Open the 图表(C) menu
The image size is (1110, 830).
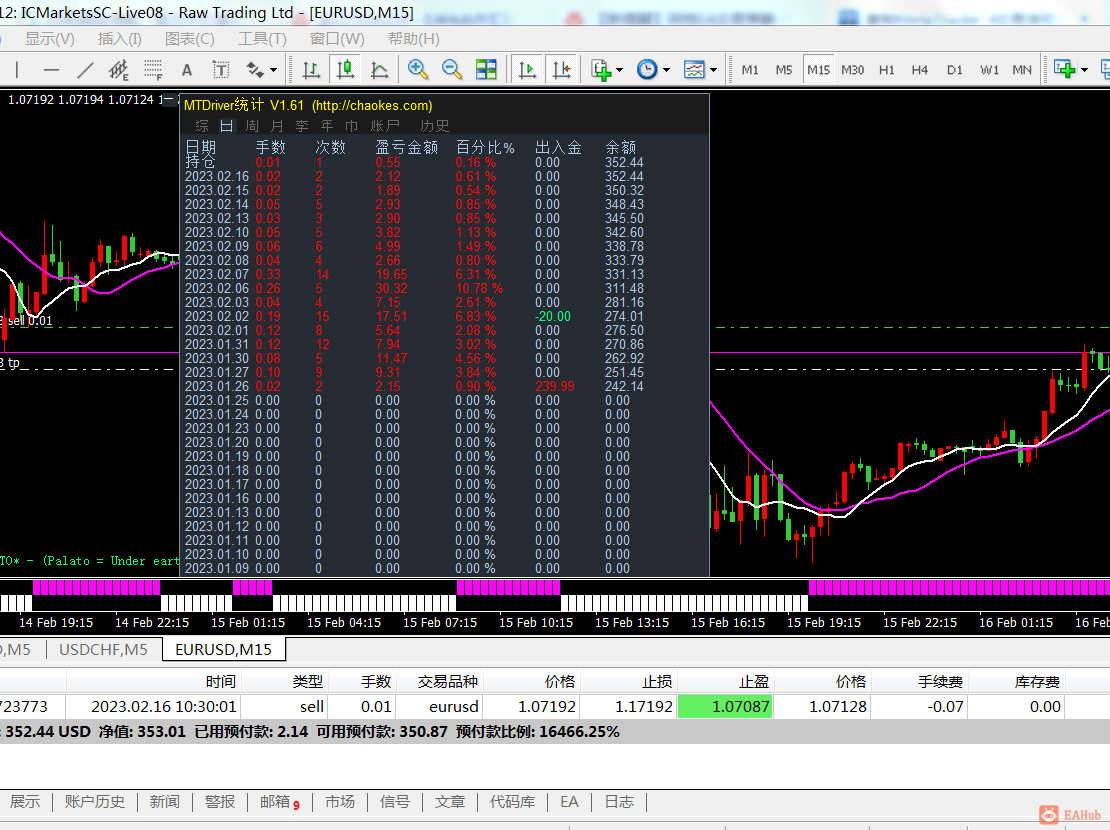coord(190,39)
